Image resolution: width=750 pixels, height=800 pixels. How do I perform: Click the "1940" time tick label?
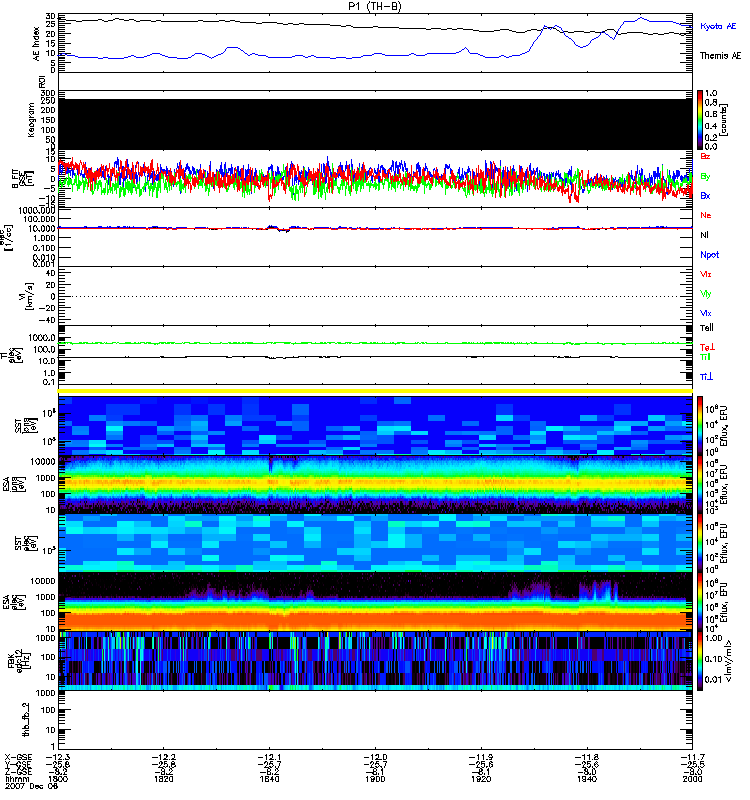(x=587, y=779)
